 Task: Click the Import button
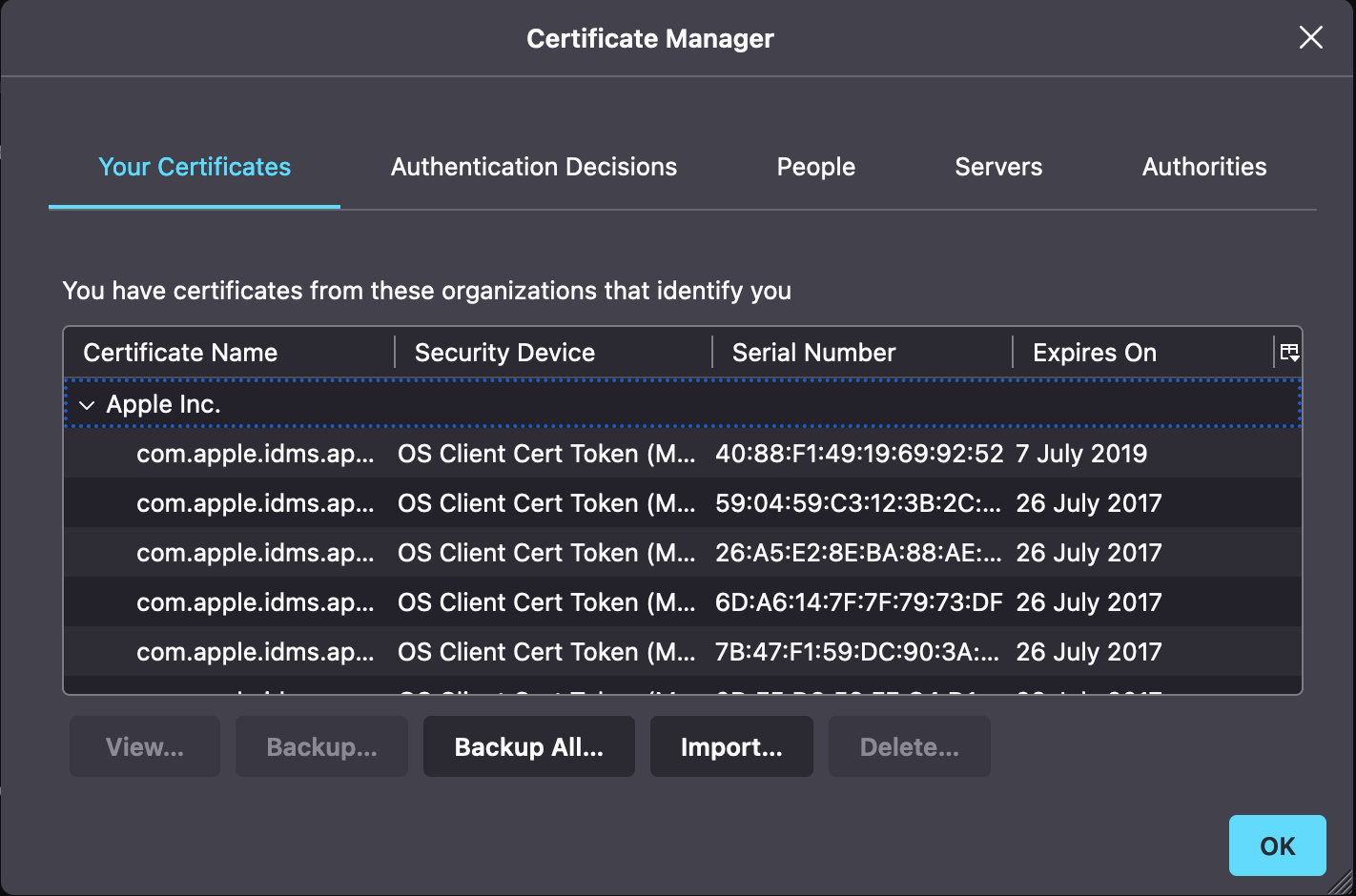[x=731, y=746]
